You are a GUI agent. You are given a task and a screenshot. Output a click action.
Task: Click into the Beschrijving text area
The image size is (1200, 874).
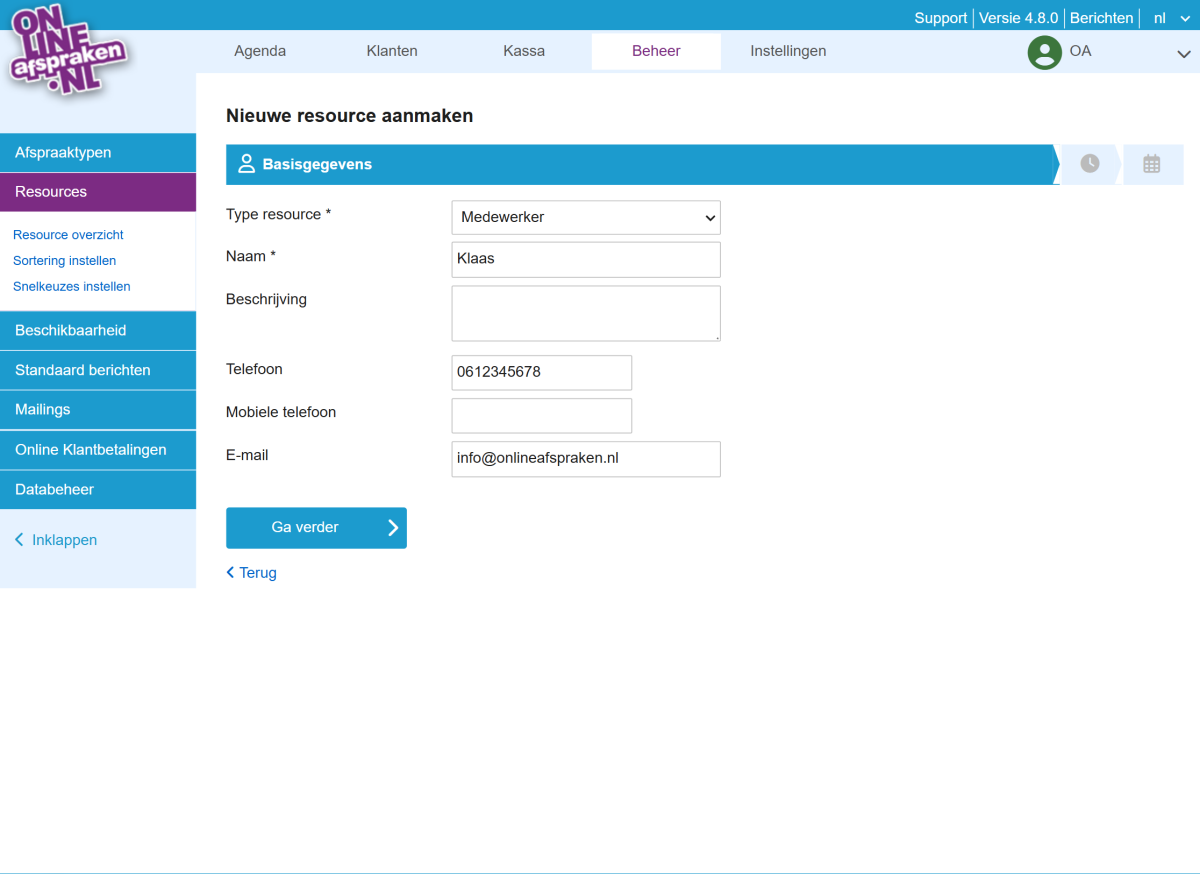[585, 313]
